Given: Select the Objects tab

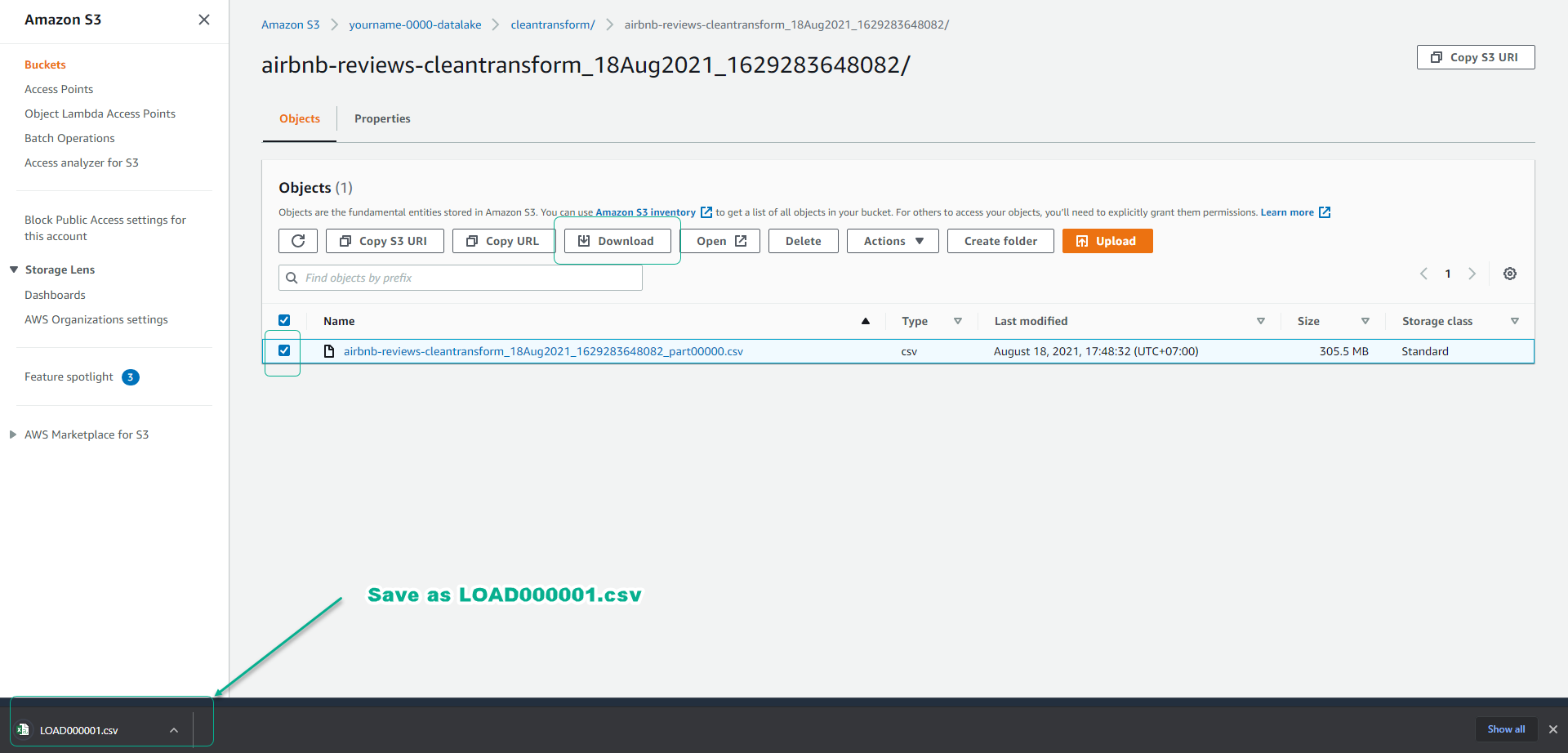Looking at the screenshot, I should pos(300,118).
